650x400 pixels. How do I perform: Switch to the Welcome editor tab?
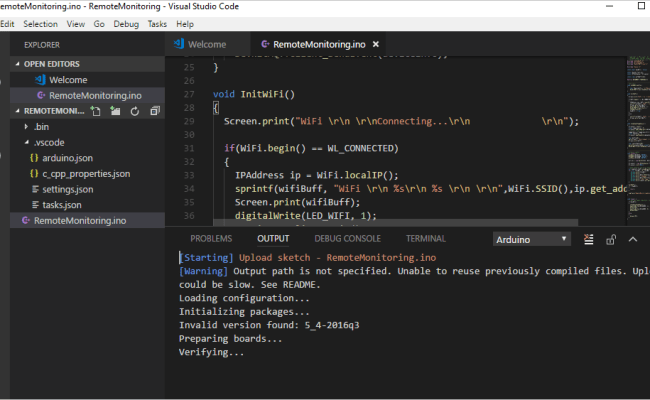pos(207,44)
